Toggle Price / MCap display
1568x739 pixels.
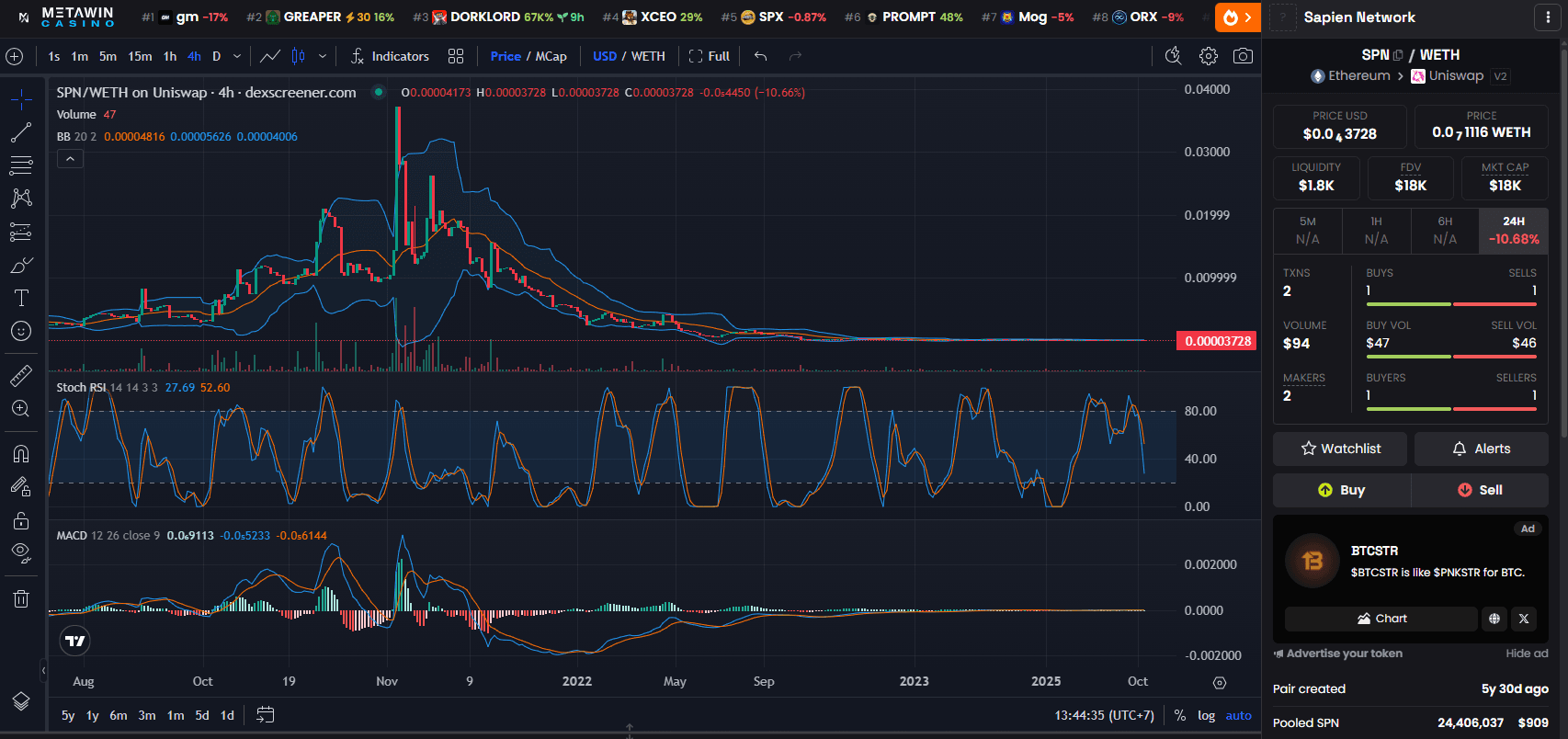click(x=528, y=56)
